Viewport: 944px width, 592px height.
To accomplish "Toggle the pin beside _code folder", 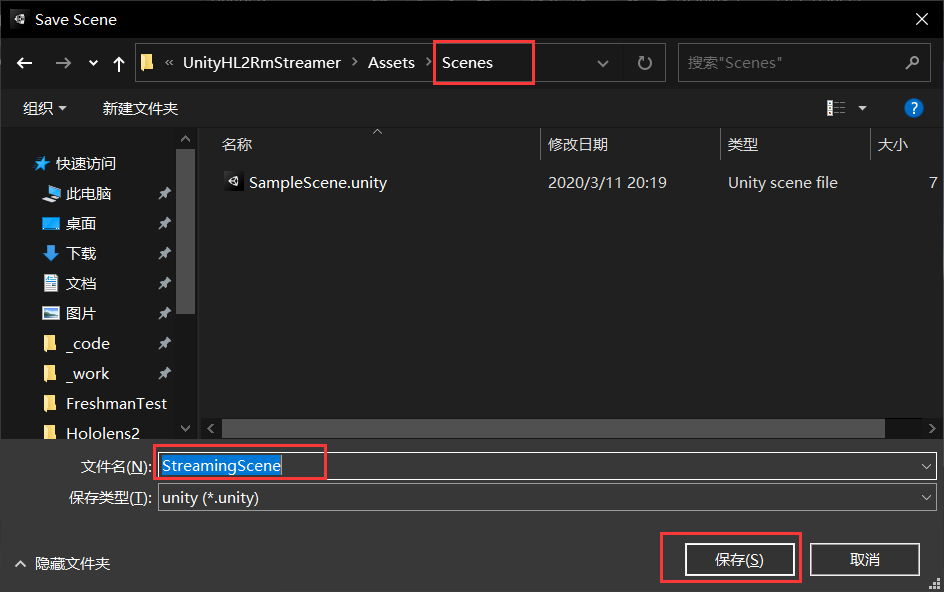I will pyautogui.click(x=164, y=344).
